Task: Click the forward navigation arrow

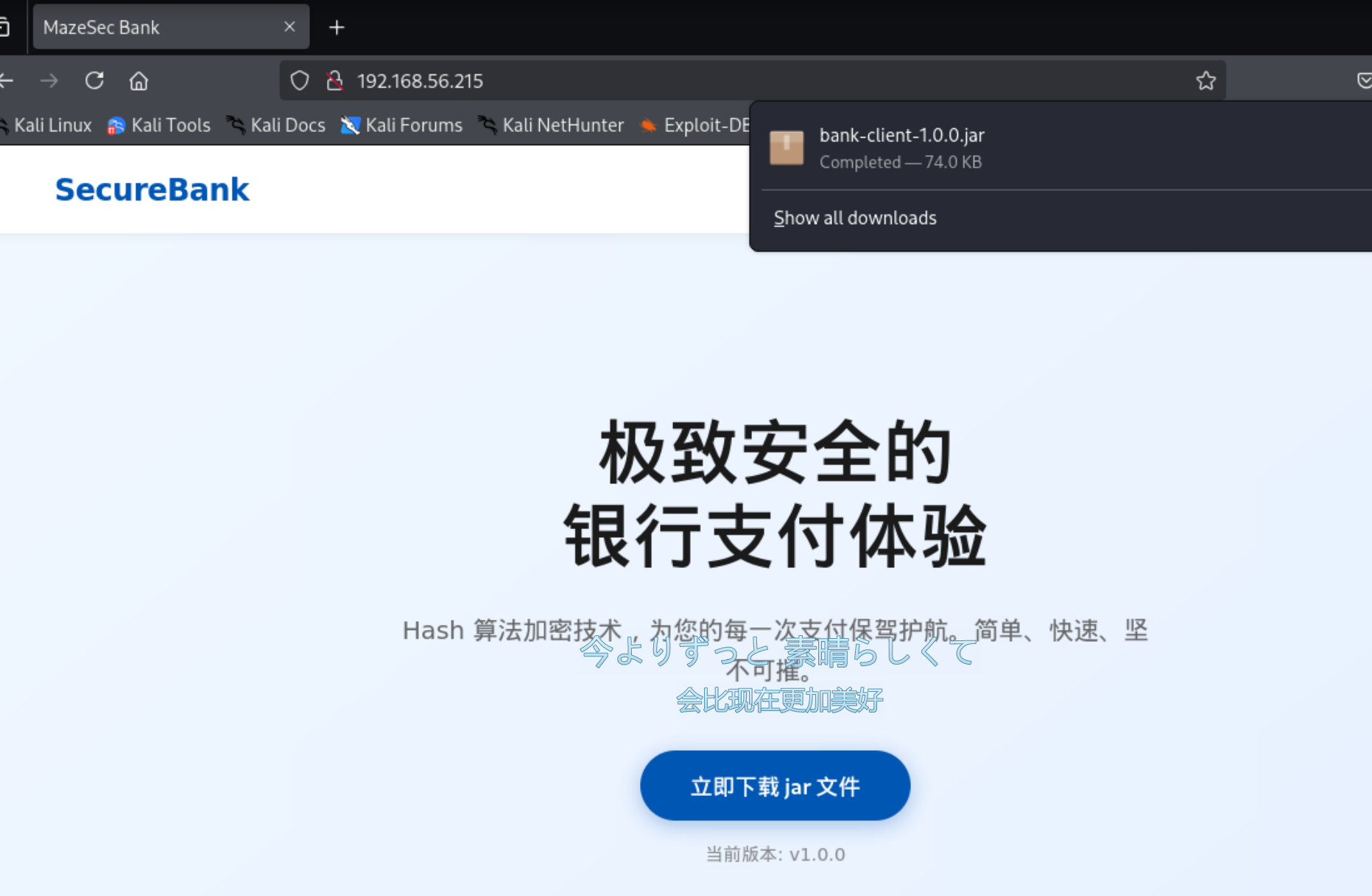Action: tap(49, 80)
